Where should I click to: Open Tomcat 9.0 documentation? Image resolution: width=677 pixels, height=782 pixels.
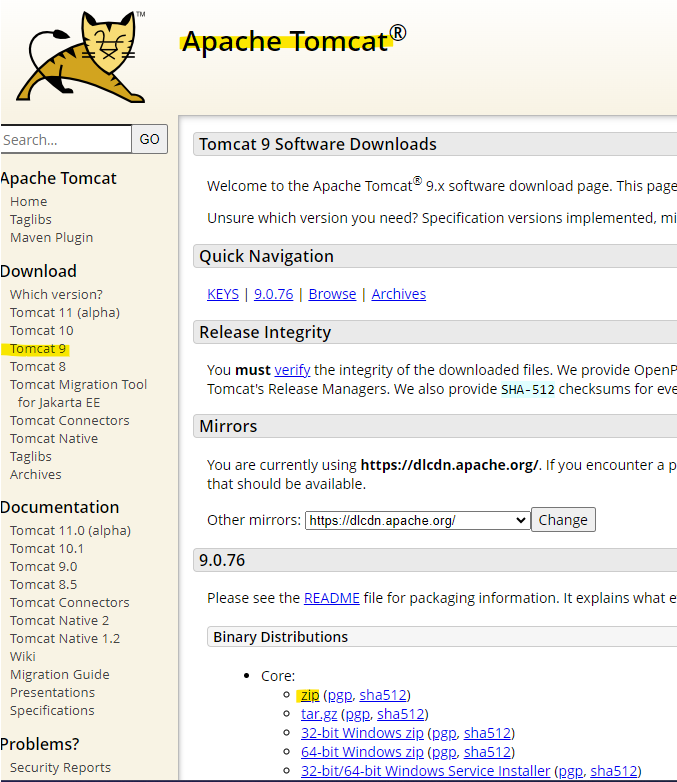(43, 567)
